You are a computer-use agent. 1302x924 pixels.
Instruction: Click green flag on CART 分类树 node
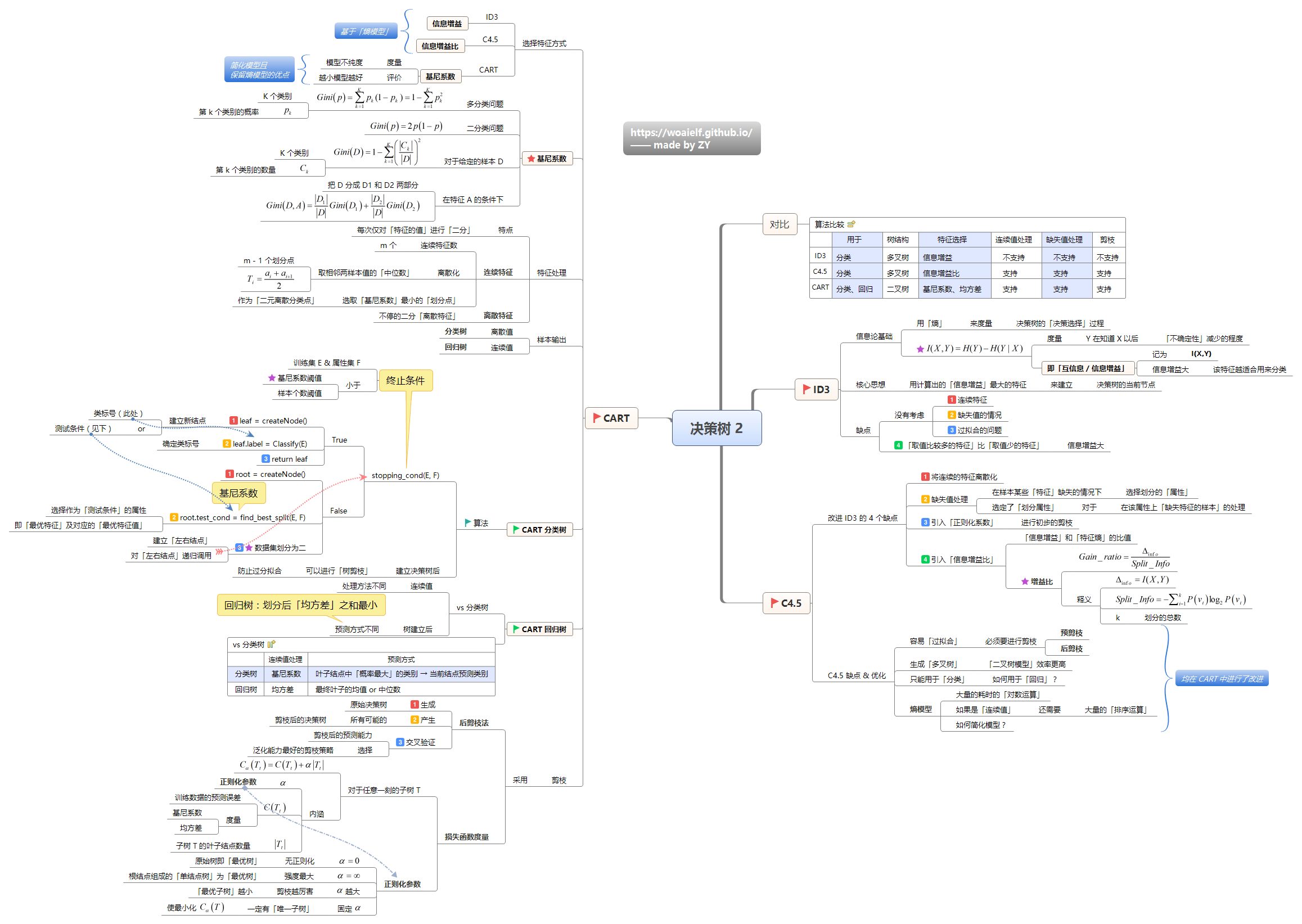click(x=516, y=529)
